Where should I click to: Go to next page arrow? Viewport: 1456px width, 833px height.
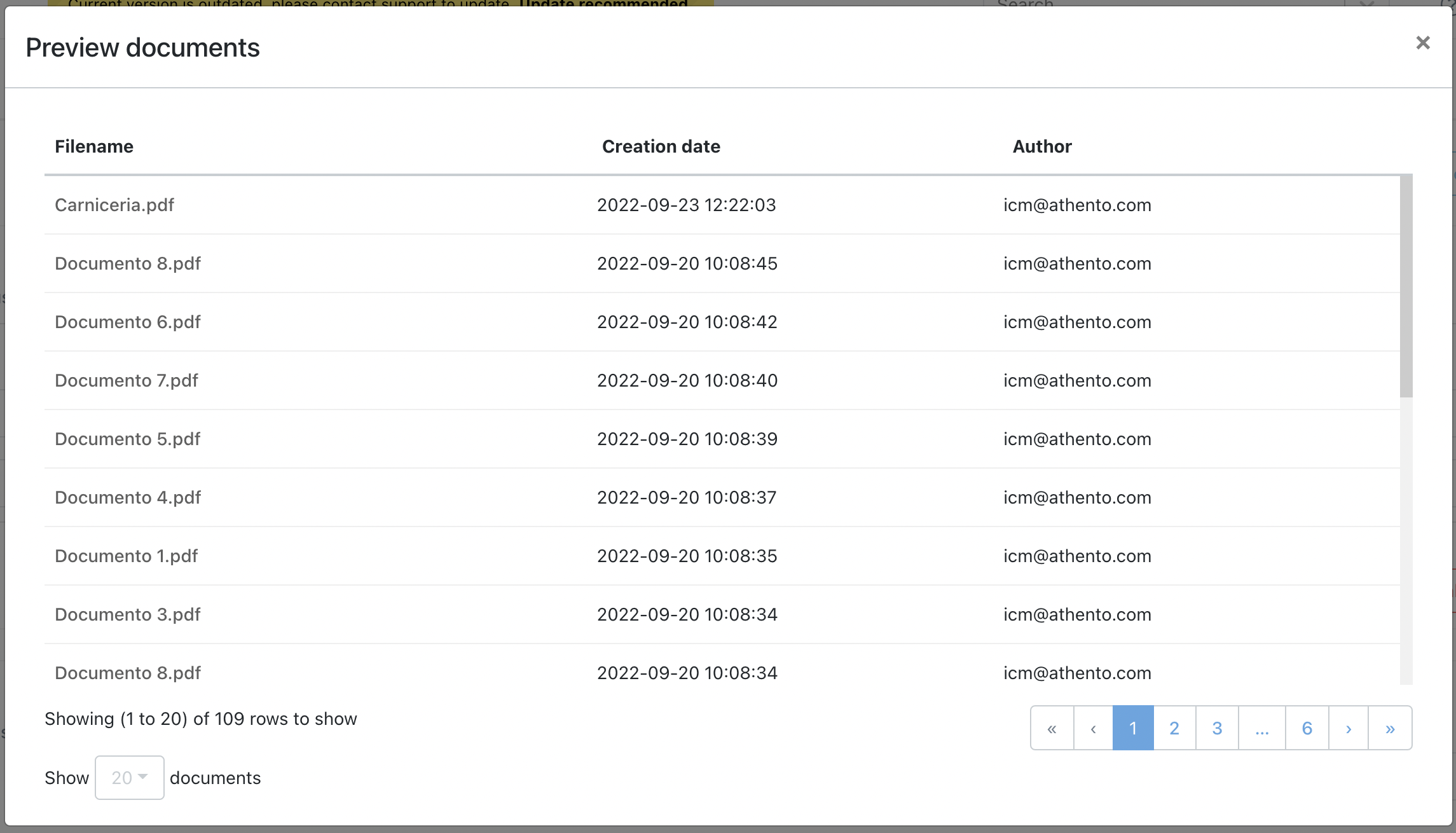[1348, 728]
